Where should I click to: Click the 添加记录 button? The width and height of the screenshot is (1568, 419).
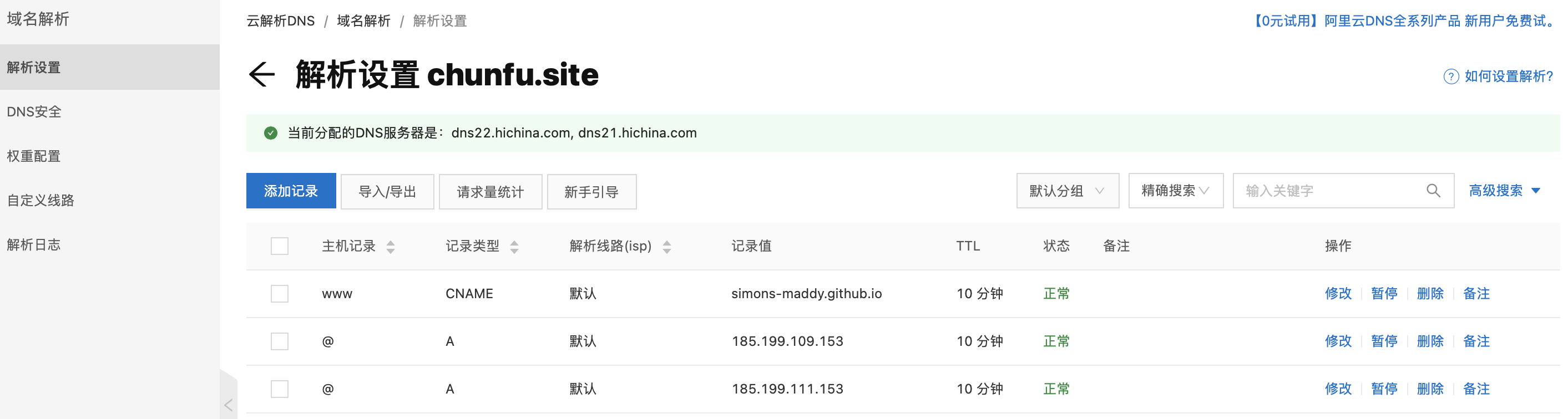point(291,191)
